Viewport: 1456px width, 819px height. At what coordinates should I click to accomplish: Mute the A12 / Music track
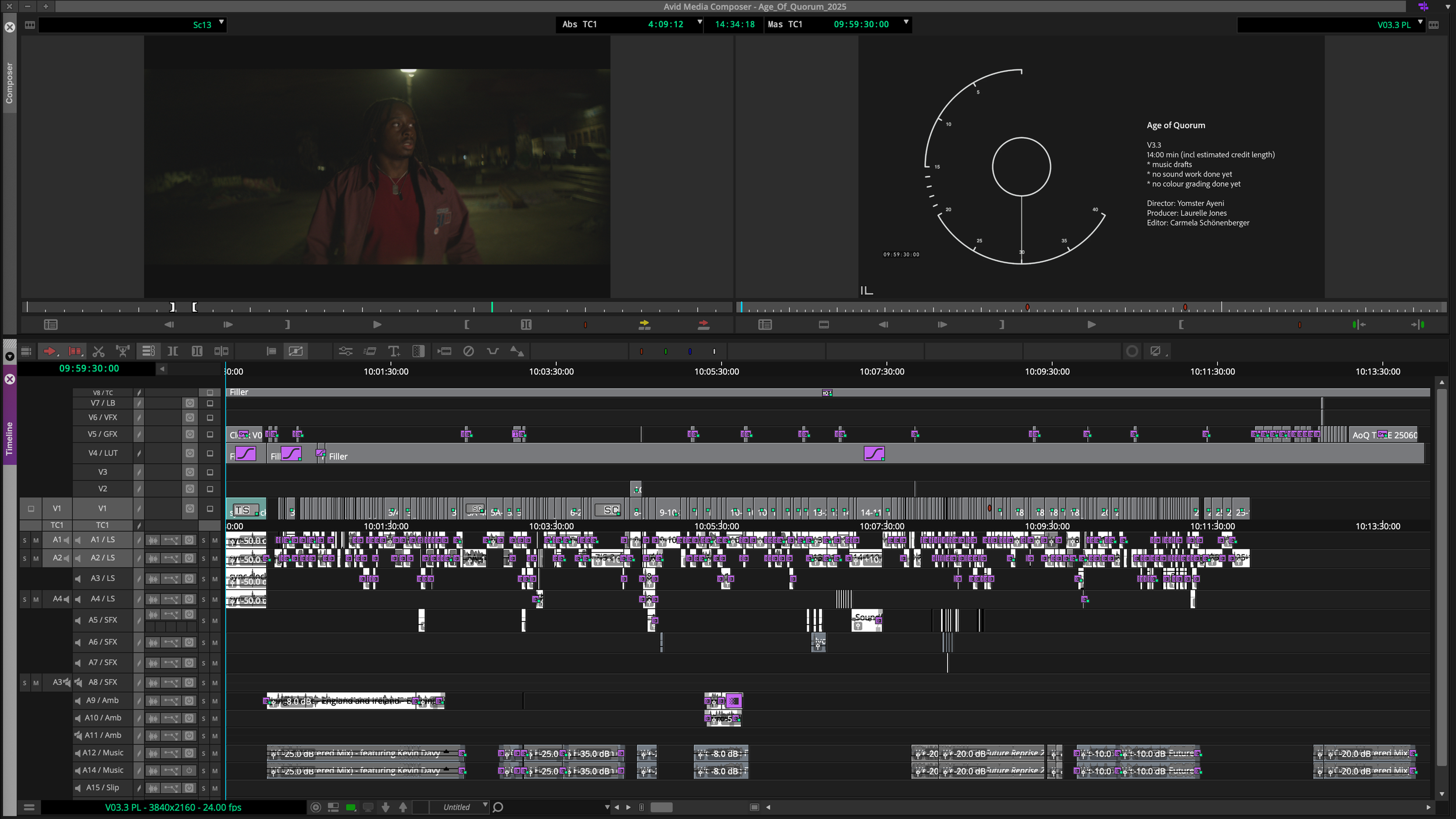point(215,753)
